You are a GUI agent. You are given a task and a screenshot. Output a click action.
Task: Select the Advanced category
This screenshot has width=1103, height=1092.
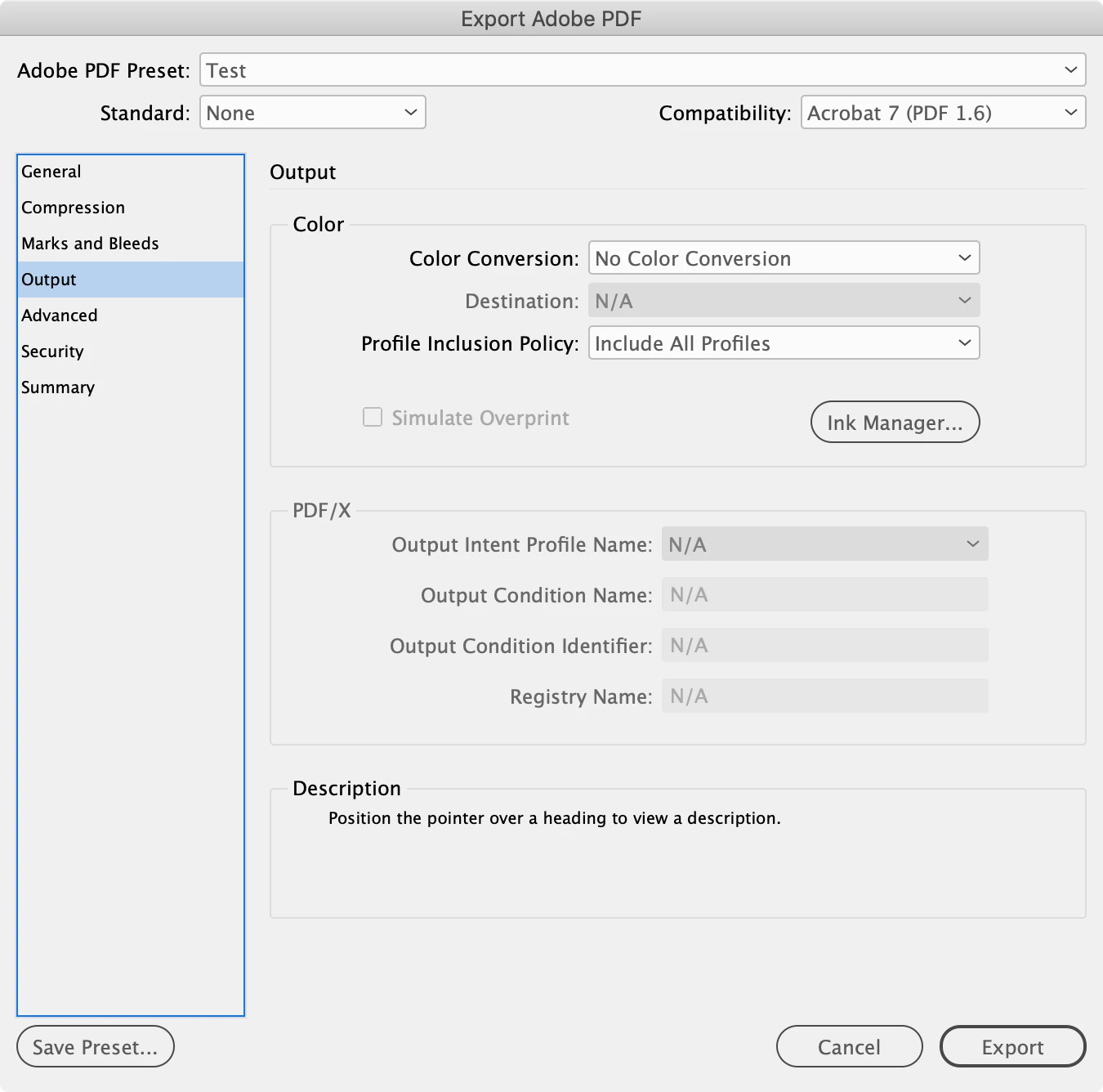pyautogui.click(x=131, y=316)
